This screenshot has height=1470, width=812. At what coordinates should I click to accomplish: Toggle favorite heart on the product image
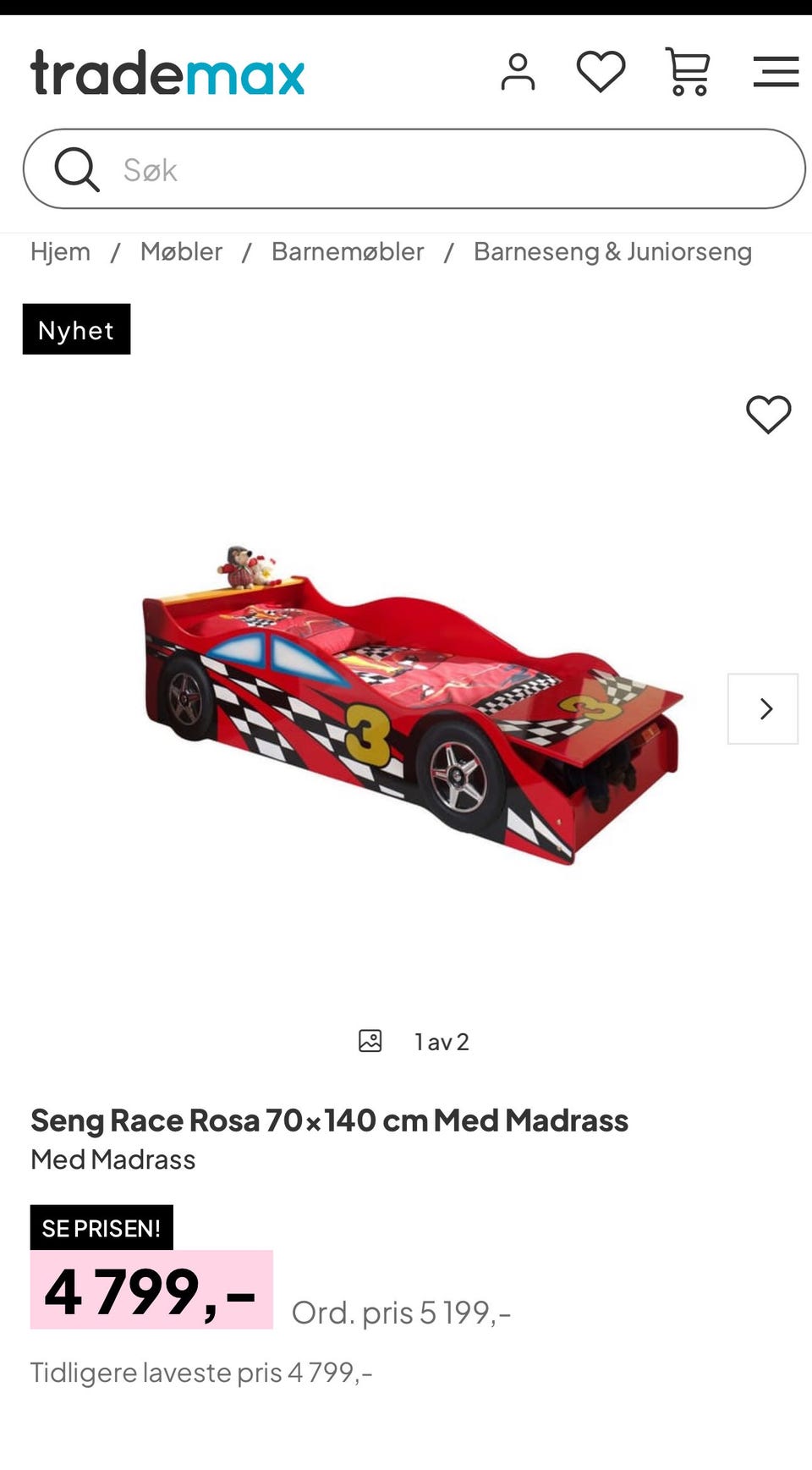click(768, 415)
